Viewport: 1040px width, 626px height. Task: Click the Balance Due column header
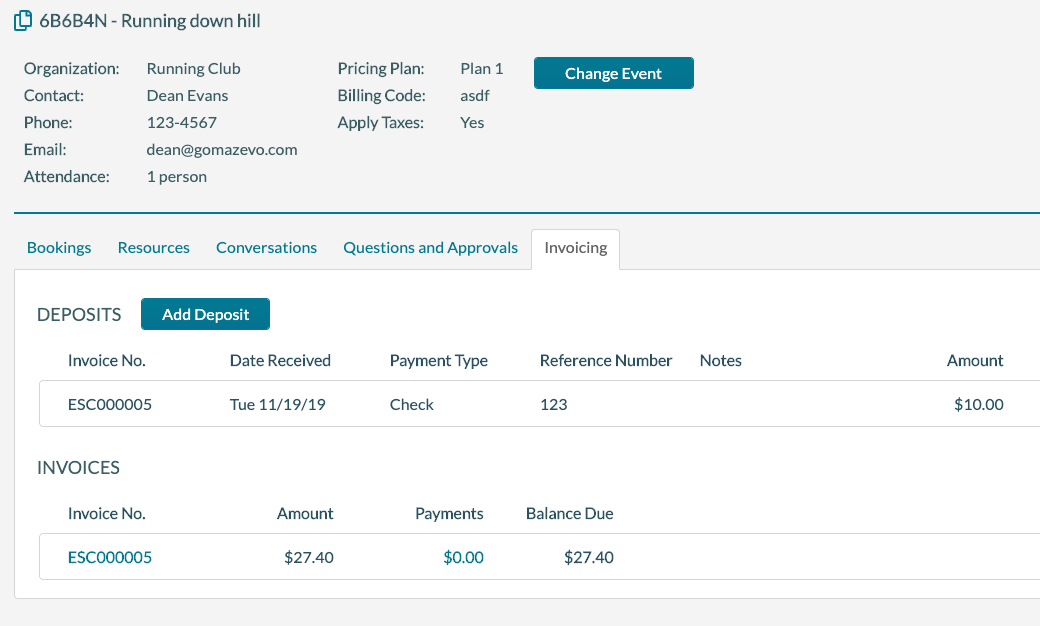coord(569,513)
